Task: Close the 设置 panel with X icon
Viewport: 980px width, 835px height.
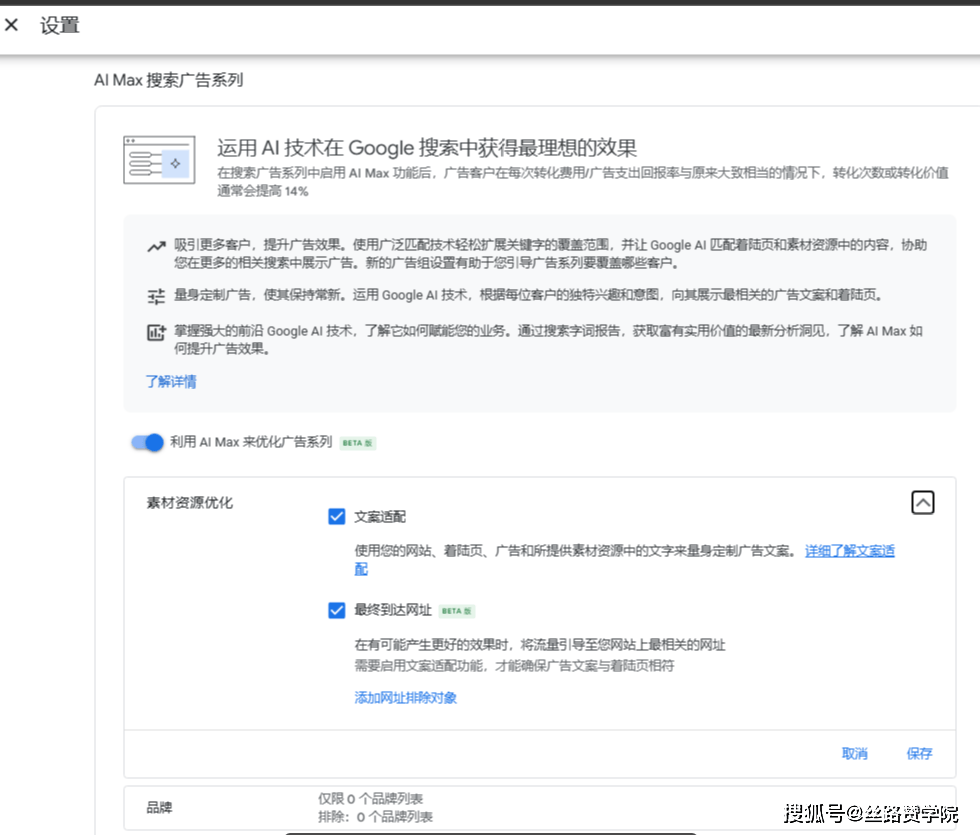Action: tap(12, 25)
